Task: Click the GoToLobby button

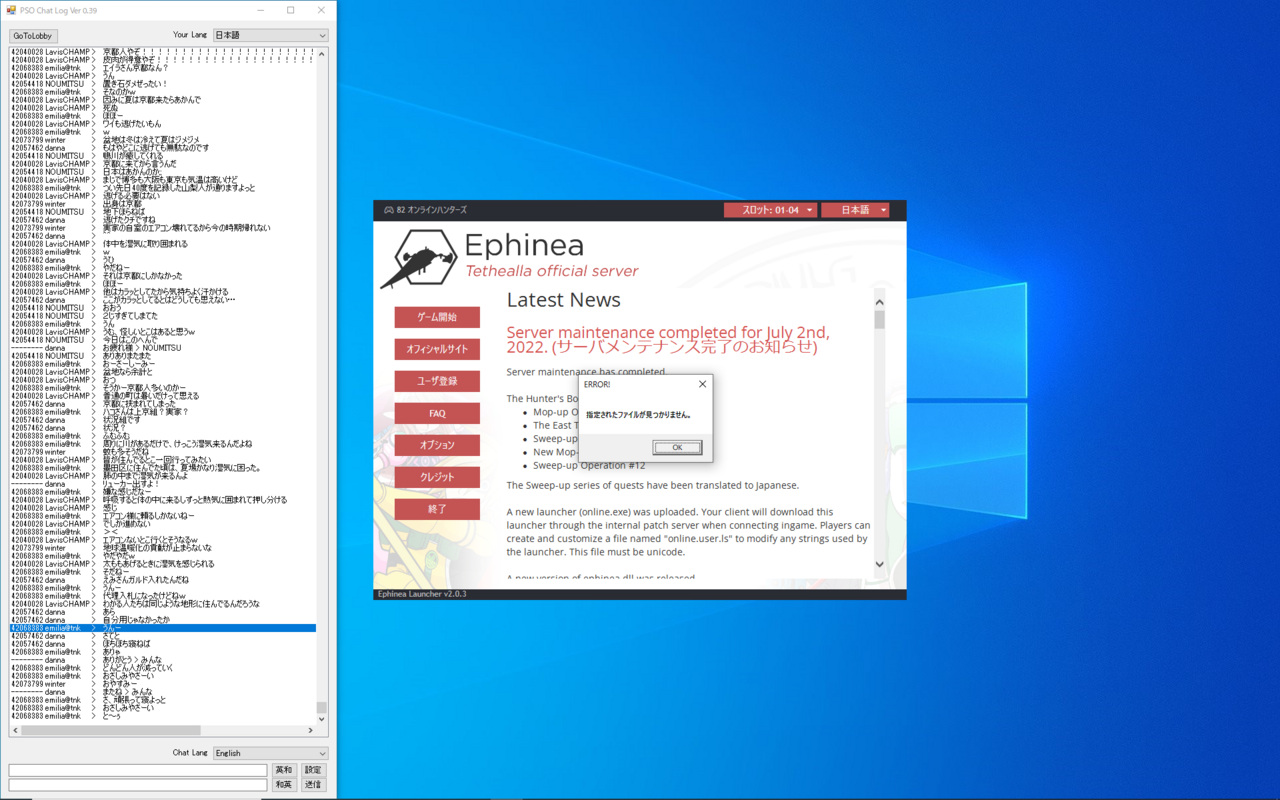Action: coord(33,36)
